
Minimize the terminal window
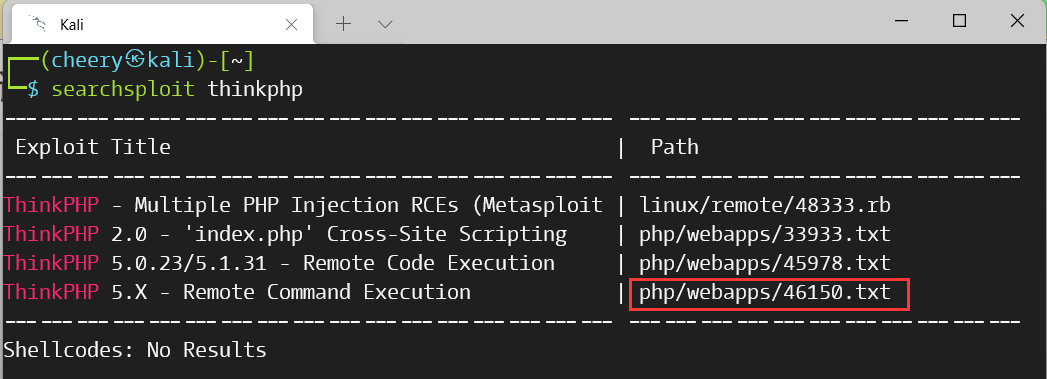pyautogui.click(x=901, y=21)
